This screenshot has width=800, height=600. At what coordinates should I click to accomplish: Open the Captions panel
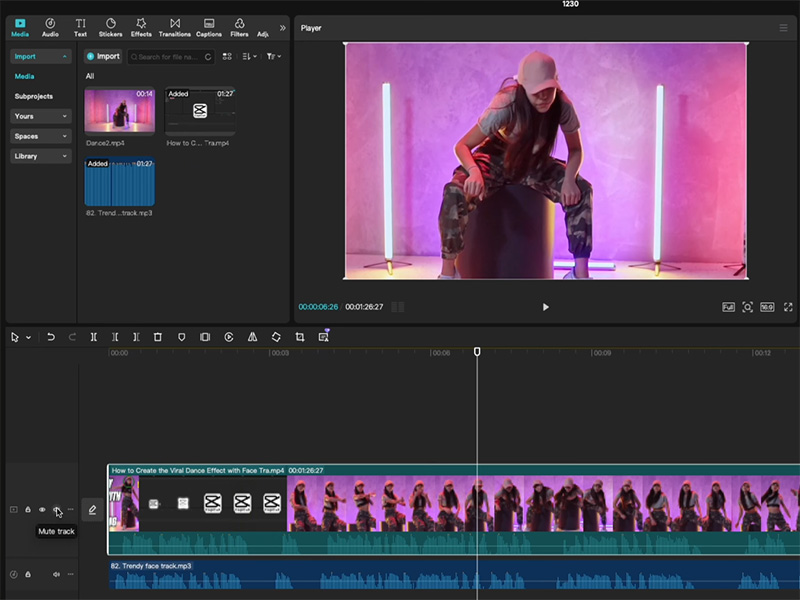coord(209,27)
